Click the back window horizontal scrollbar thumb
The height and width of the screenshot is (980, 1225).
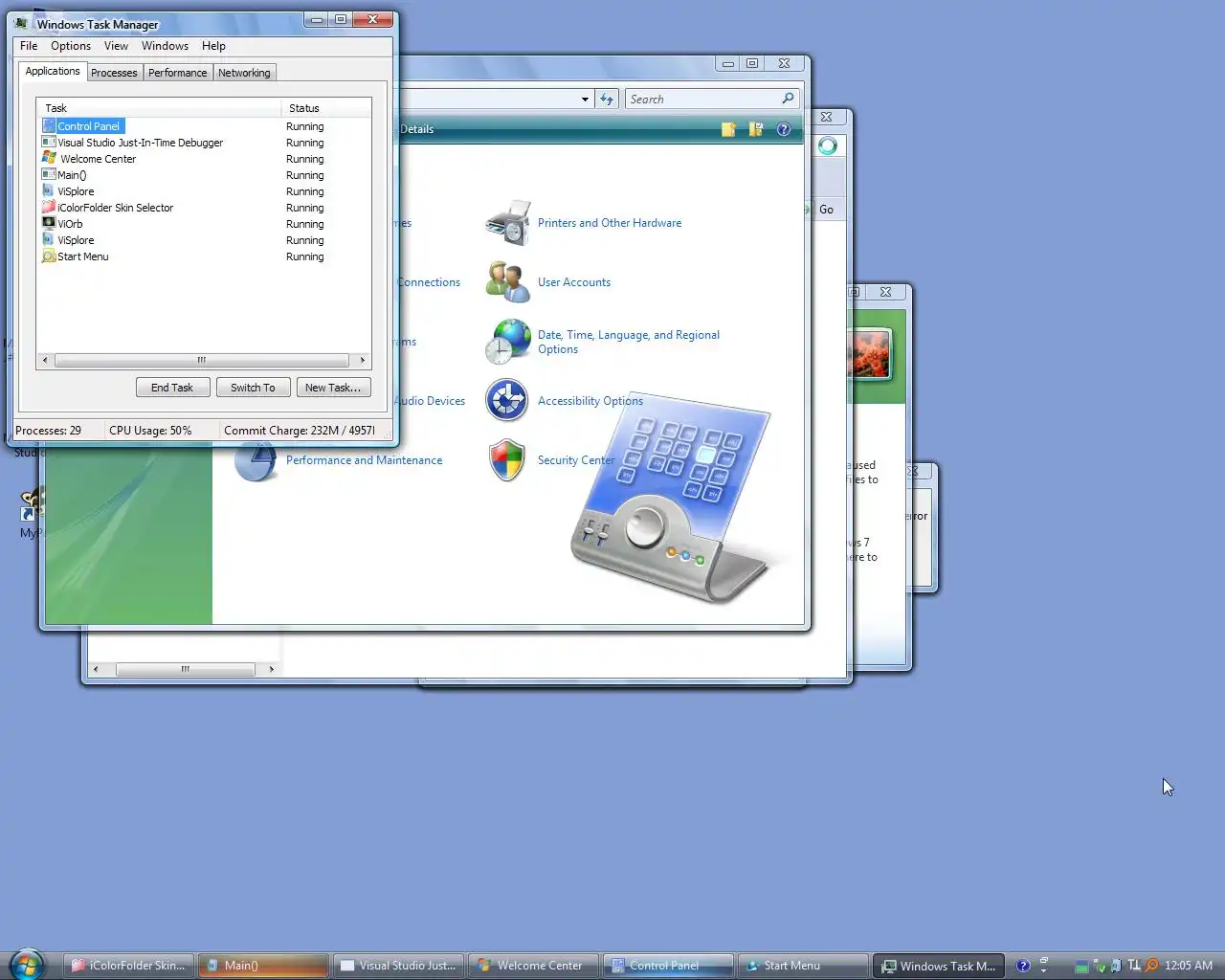[186, 669]
